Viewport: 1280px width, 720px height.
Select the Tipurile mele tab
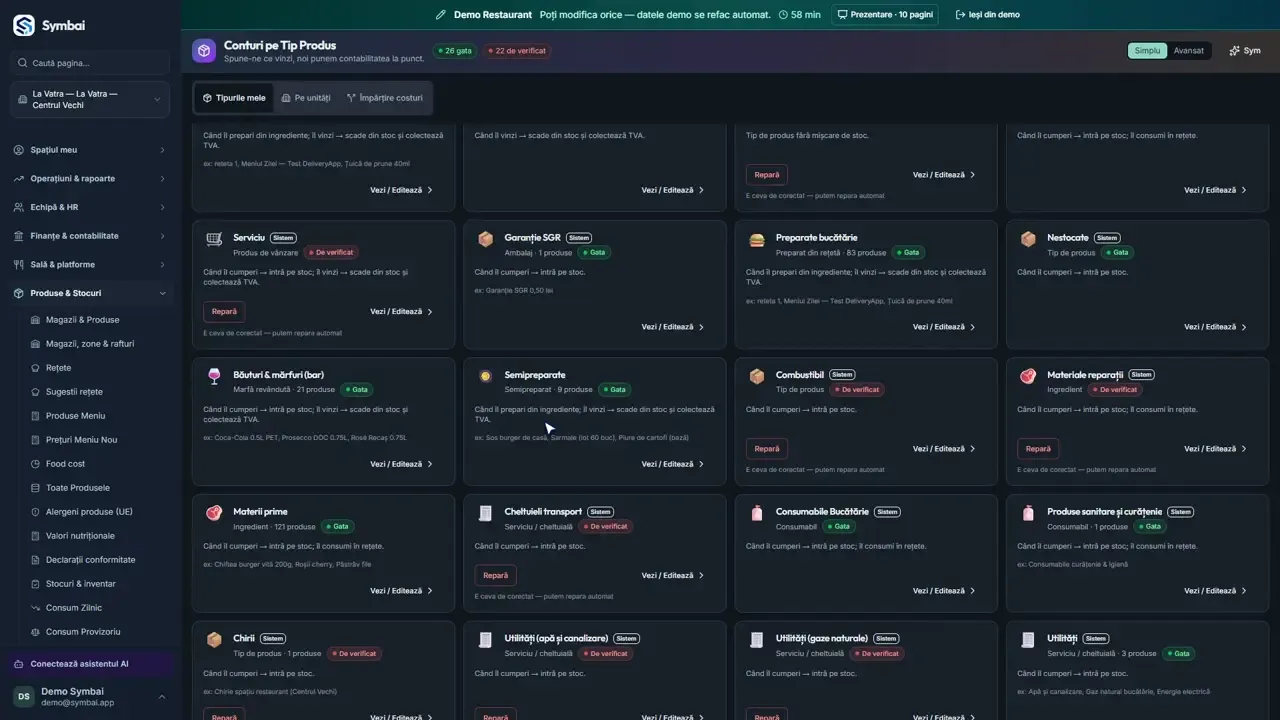point(234,98)
